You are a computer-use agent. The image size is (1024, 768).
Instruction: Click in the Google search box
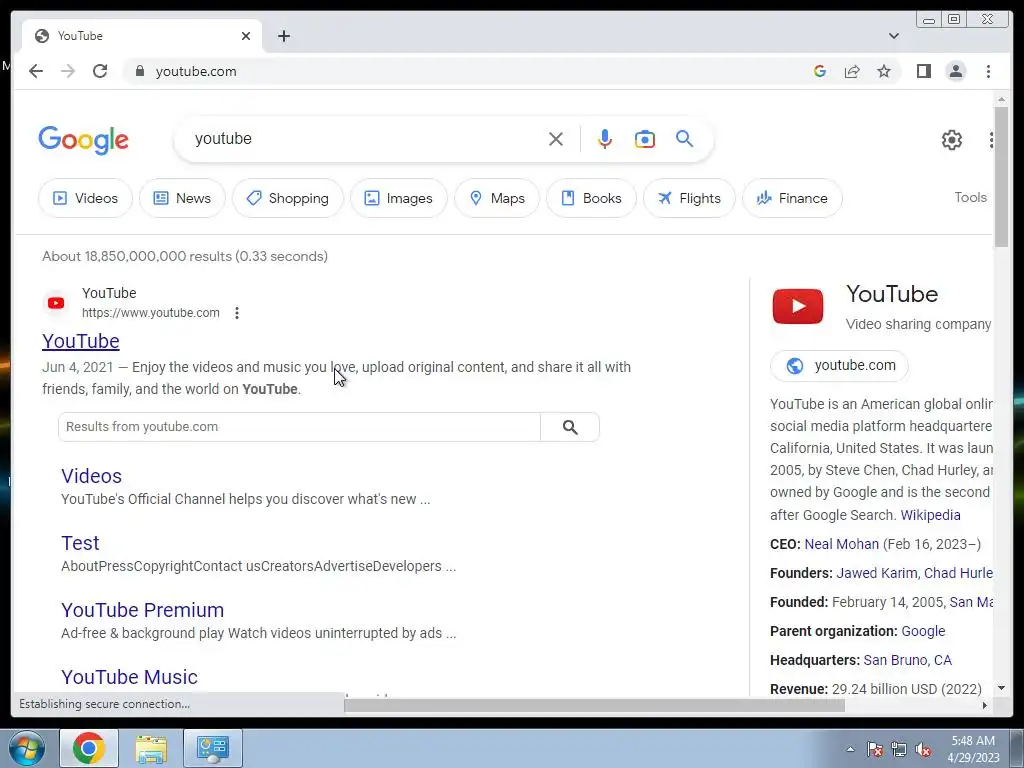coord(366,138)
